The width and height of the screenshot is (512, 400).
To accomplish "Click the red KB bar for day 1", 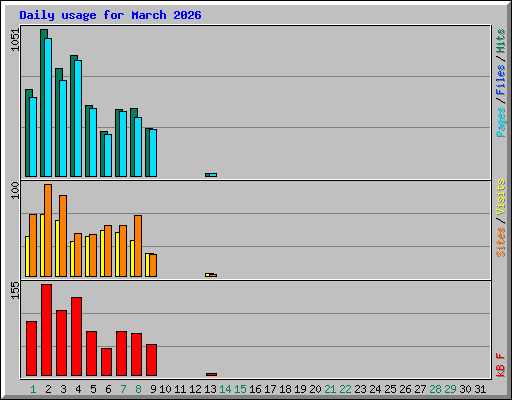I will coord(31,349).
